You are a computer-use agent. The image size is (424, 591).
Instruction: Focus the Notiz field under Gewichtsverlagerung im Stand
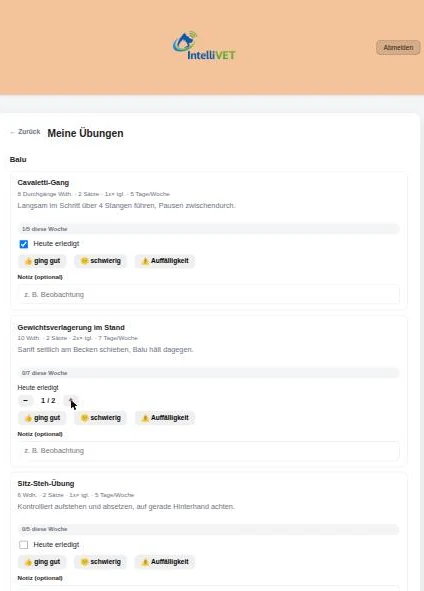209,451
